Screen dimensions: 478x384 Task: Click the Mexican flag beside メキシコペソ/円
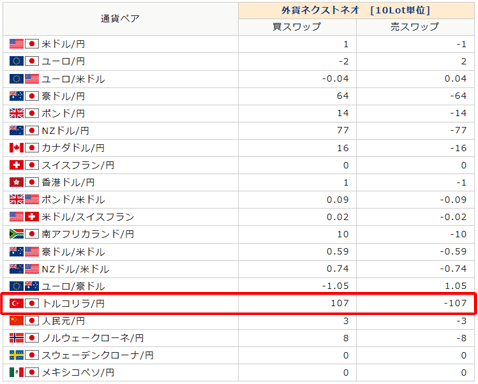click(16, 372)
